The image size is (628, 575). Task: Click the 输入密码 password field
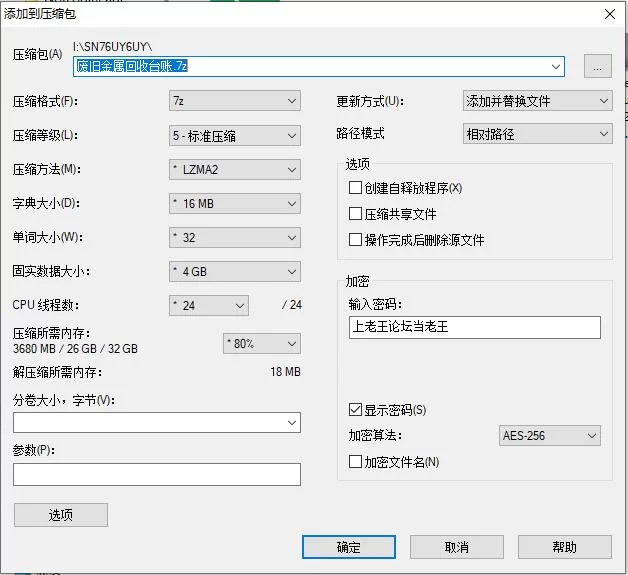(475, 327)
